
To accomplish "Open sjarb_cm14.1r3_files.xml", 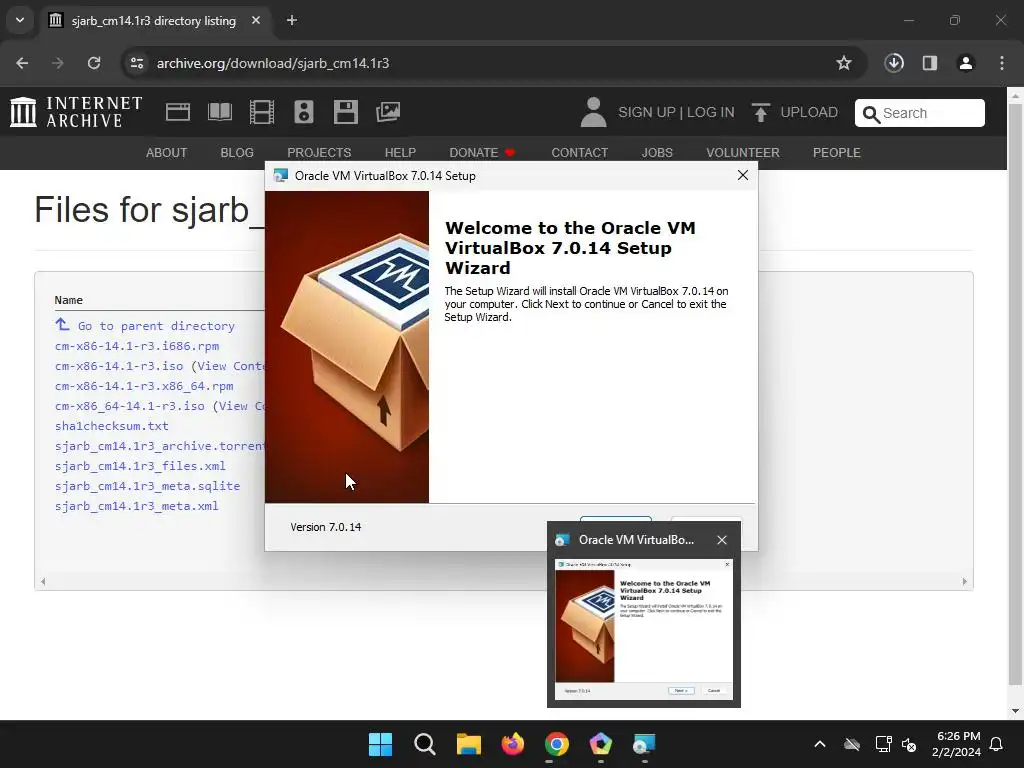I will coord(140,466).
